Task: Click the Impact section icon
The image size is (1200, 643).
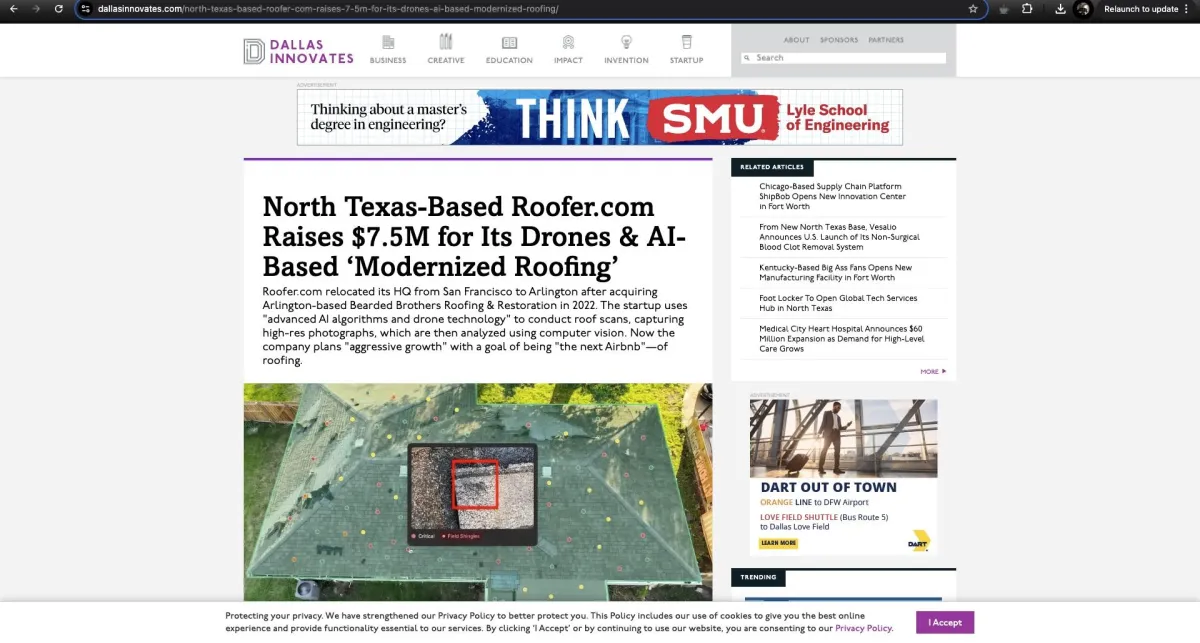Action: click(568, 42)
